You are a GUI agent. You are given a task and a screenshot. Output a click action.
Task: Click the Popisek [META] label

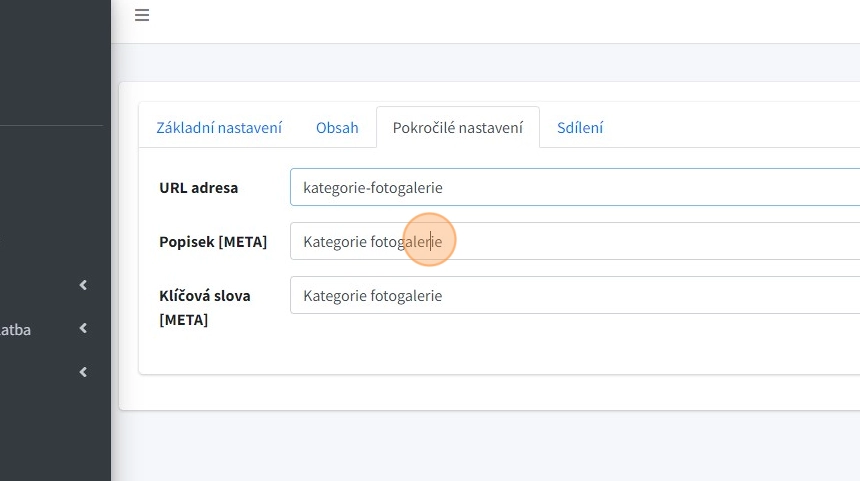[x=213, y=241]
